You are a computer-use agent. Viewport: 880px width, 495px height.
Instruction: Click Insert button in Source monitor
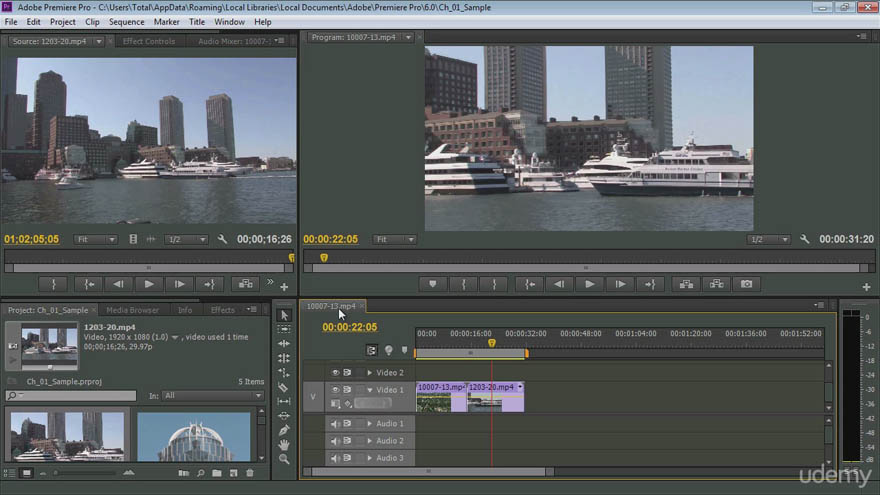(x=245, y=284)
